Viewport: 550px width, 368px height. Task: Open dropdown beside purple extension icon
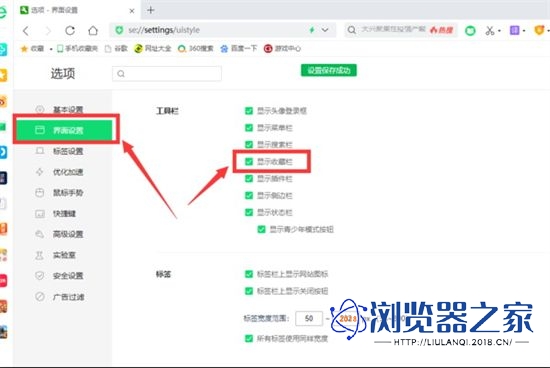point(524,31)
